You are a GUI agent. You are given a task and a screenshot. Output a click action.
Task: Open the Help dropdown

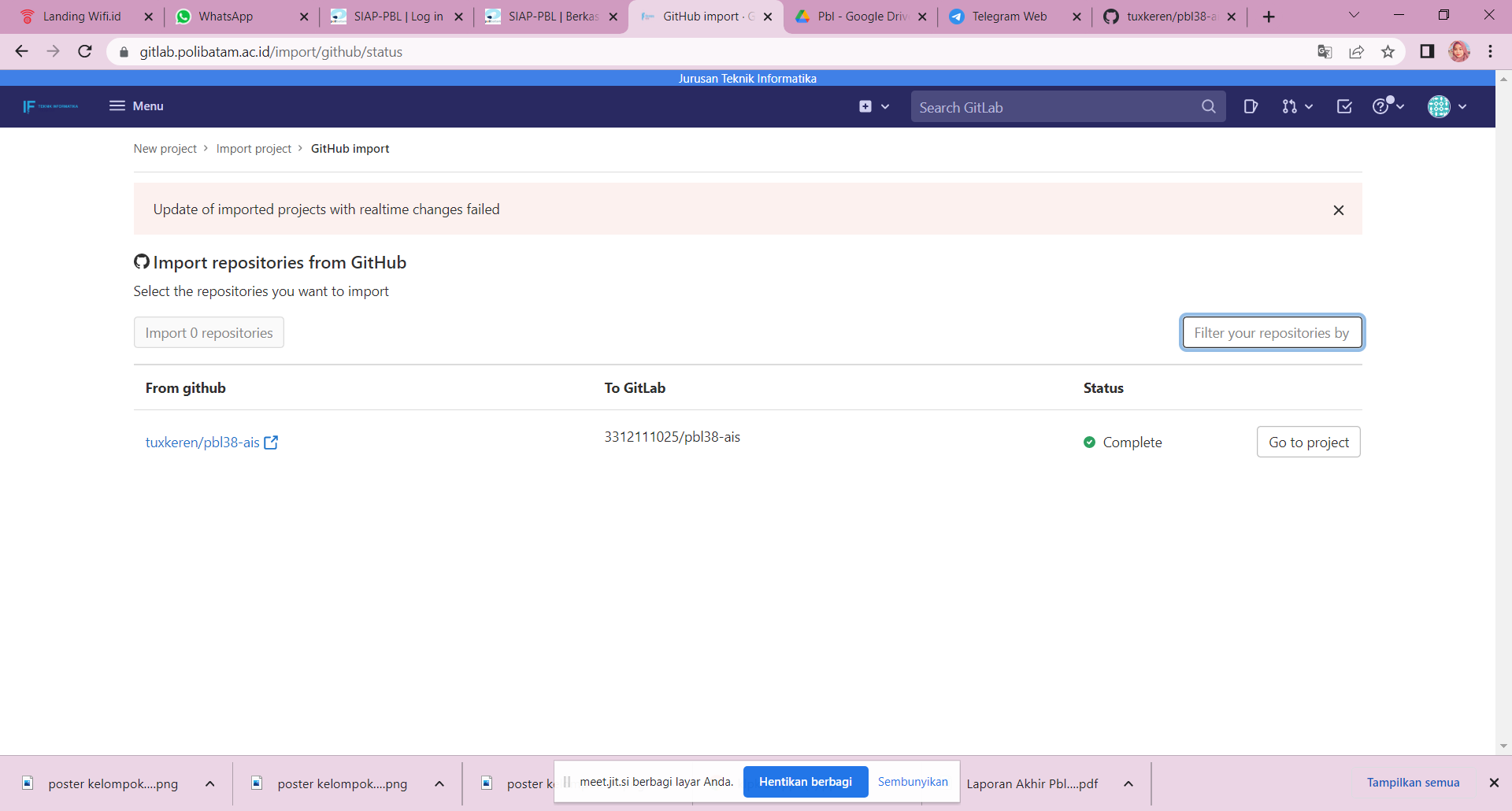click(x=1388, y=106)
